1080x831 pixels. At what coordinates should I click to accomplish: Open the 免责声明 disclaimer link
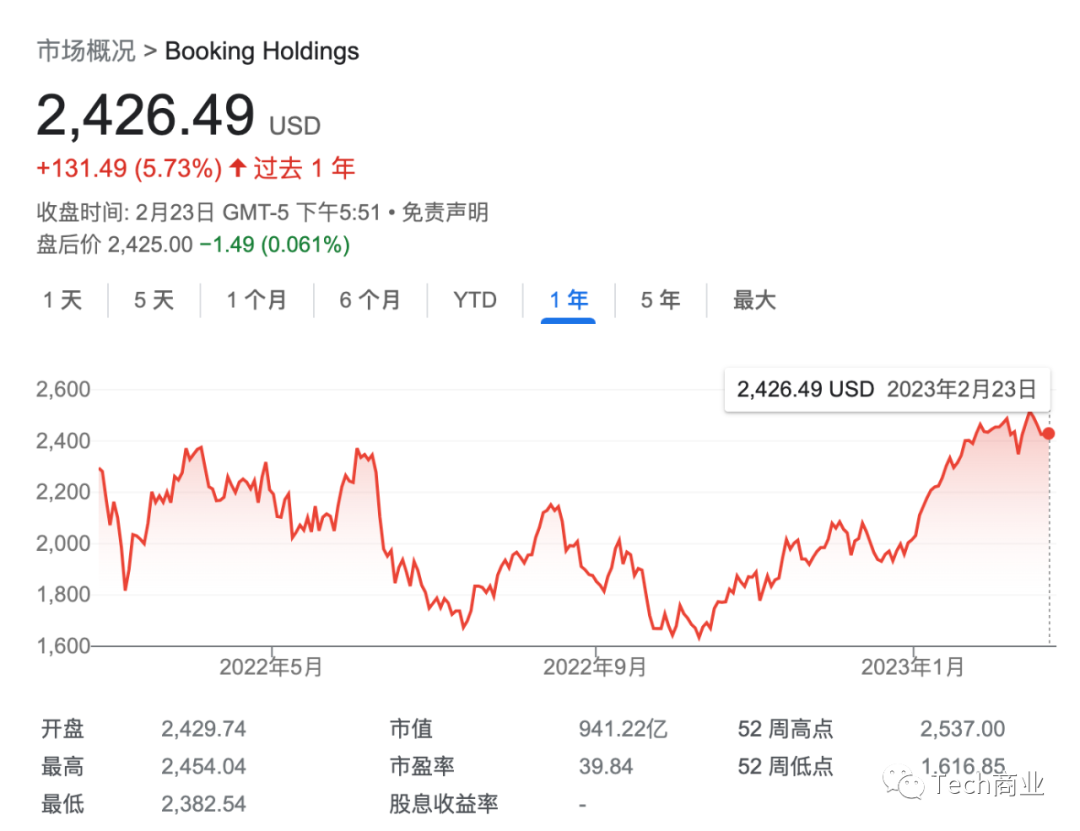tap(445, 212)
